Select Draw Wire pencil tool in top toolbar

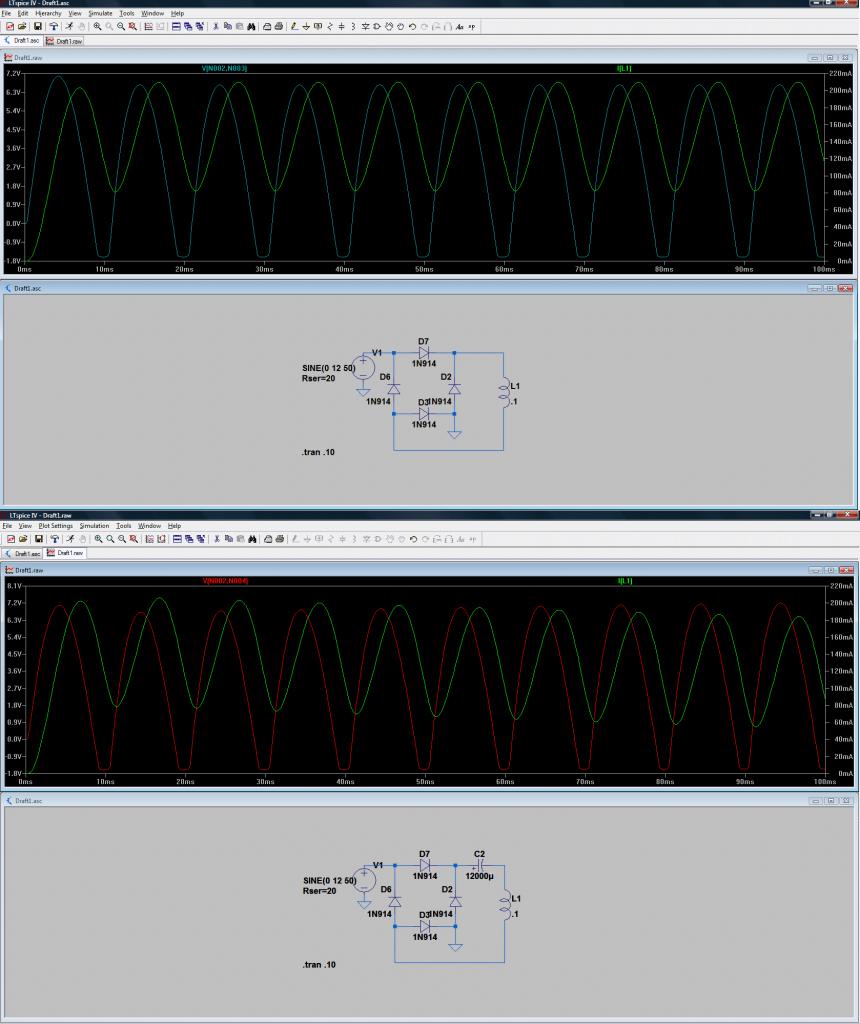click(x=294, y=27)
